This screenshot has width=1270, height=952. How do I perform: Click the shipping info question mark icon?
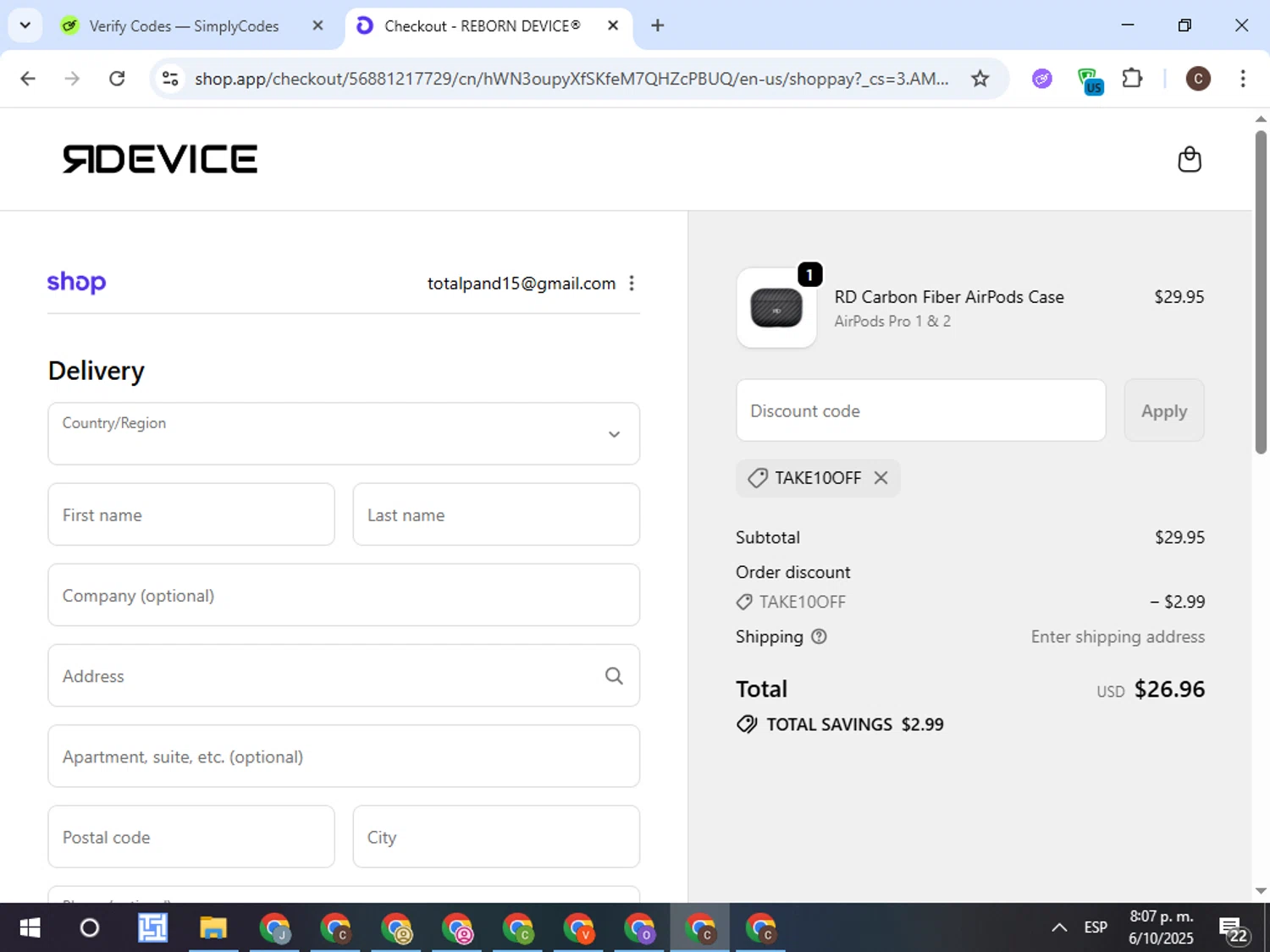tap(819, 636)
